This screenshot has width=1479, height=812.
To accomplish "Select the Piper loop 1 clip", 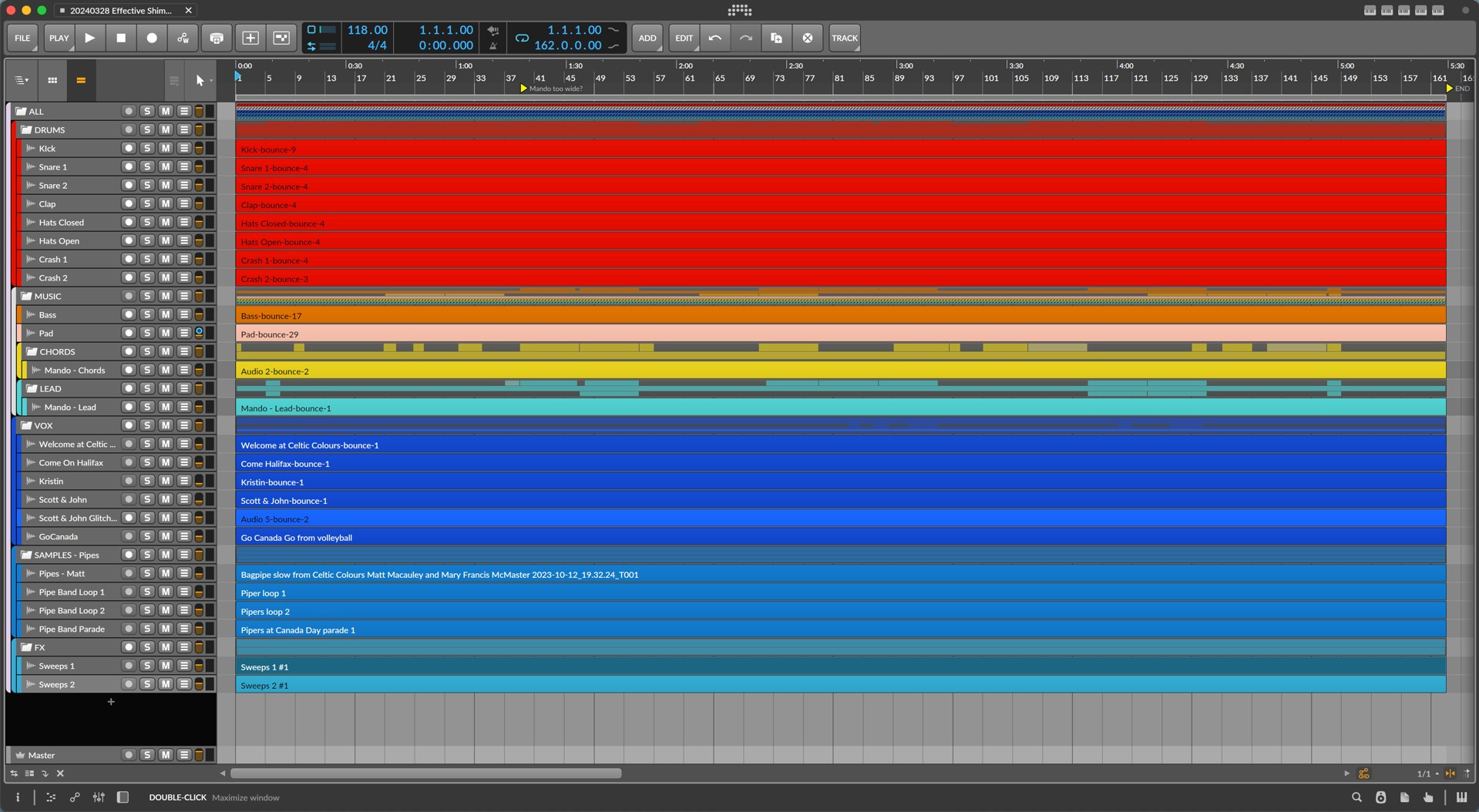I will click(x=841, y=592).
